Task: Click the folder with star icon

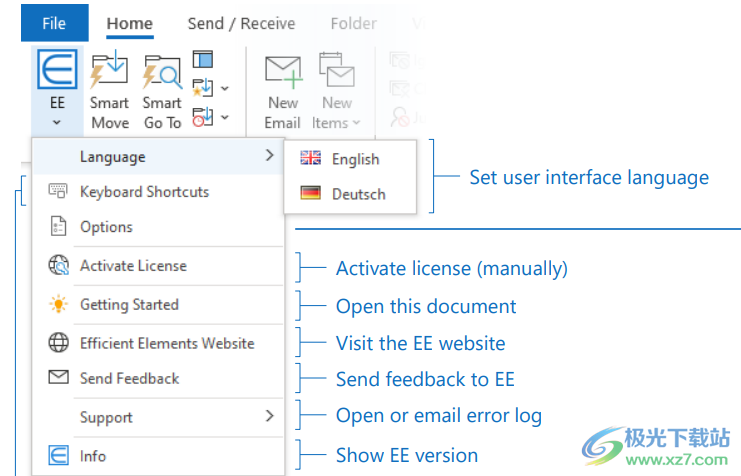Action: (x=203, y=87)
